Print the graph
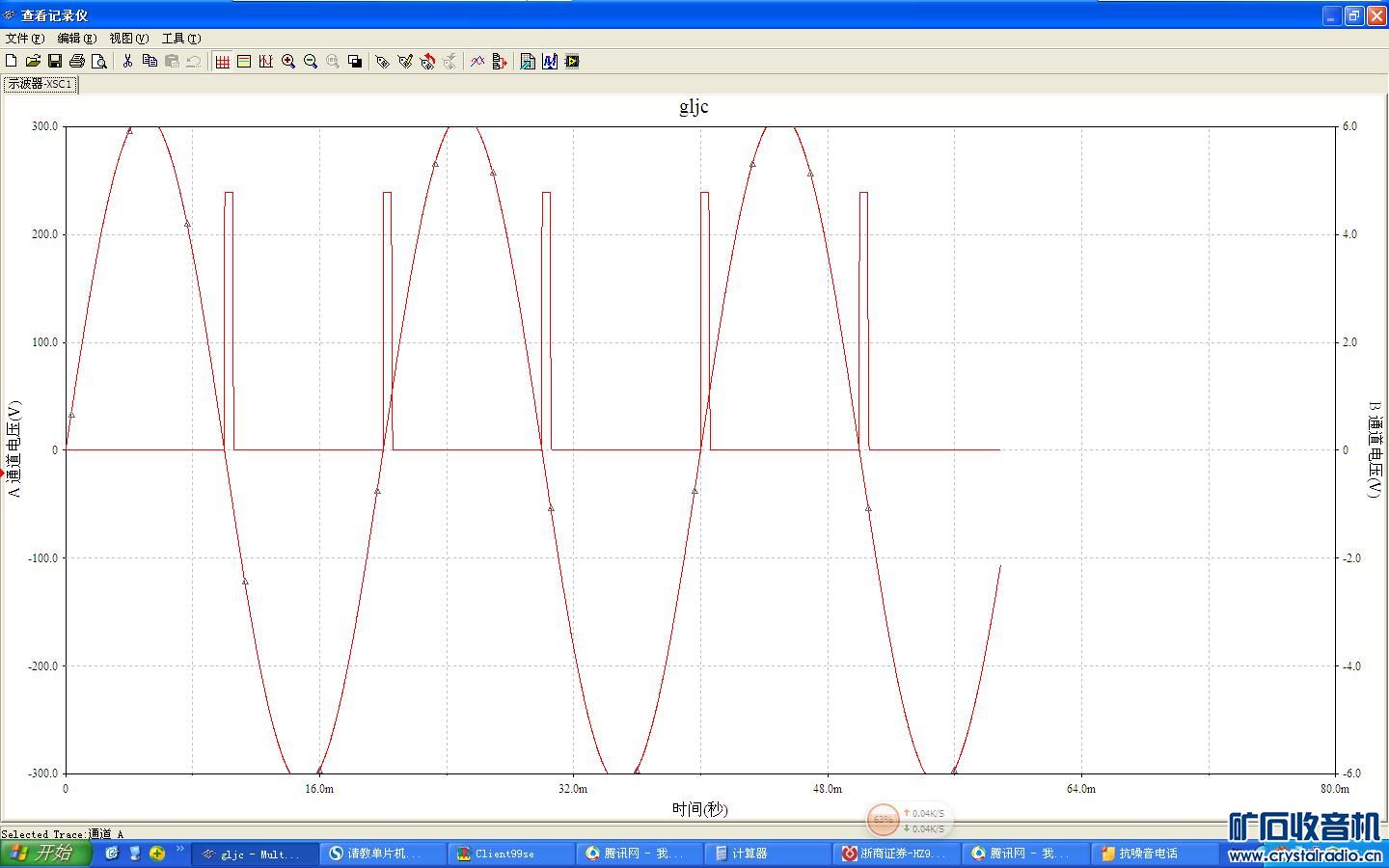 77,61
